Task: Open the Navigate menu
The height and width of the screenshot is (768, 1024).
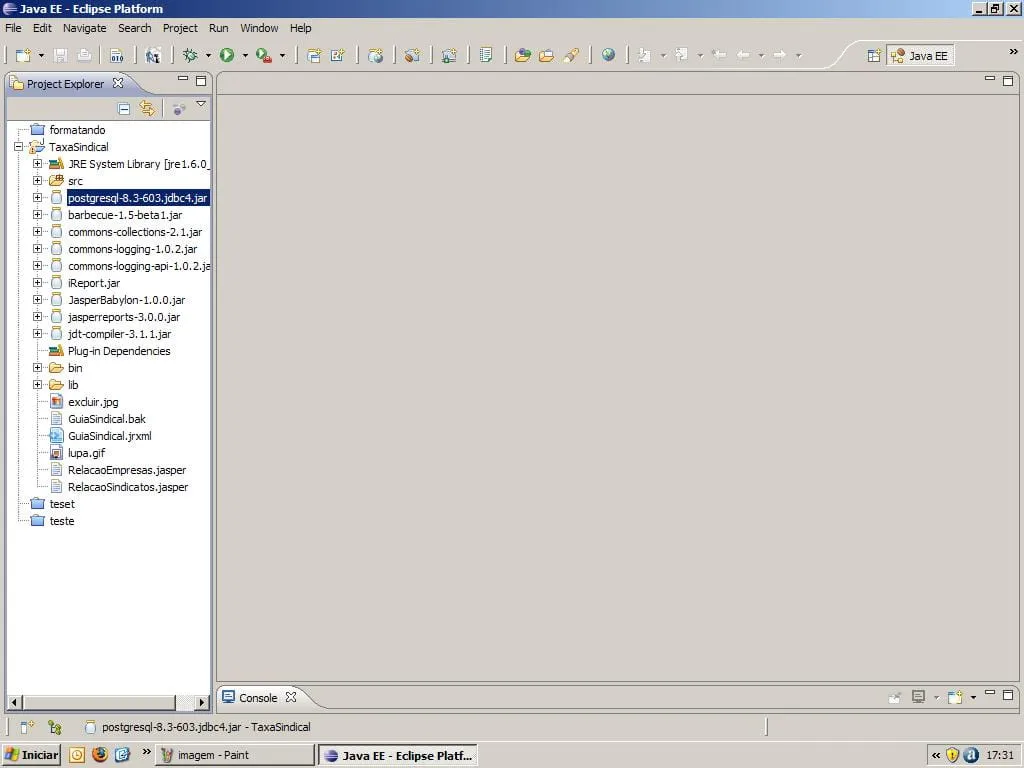Action: coord(84,28)
